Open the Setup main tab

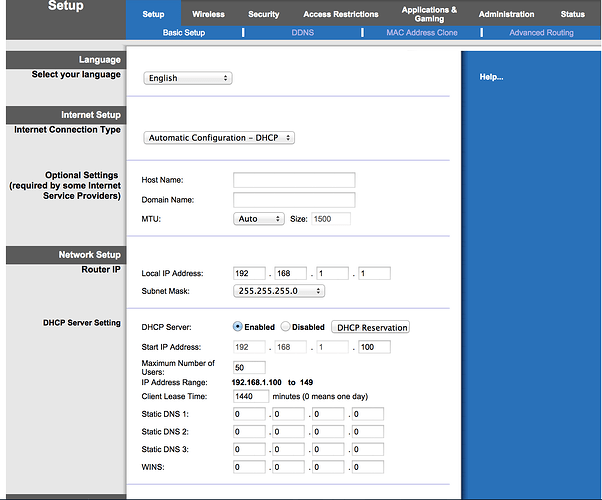tap(153, 14)
